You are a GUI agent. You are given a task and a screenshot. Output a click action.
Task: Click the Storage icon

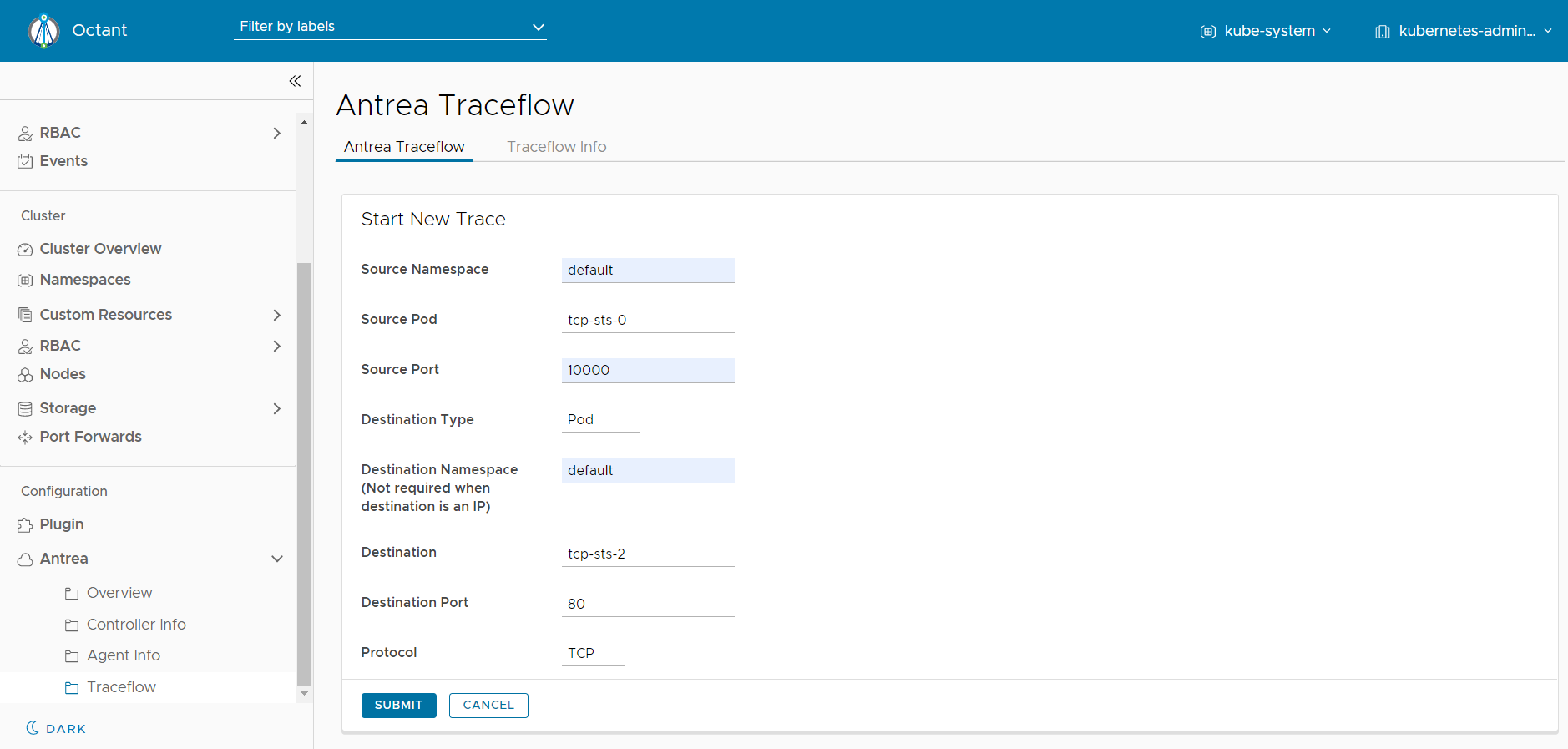(25, 408)
